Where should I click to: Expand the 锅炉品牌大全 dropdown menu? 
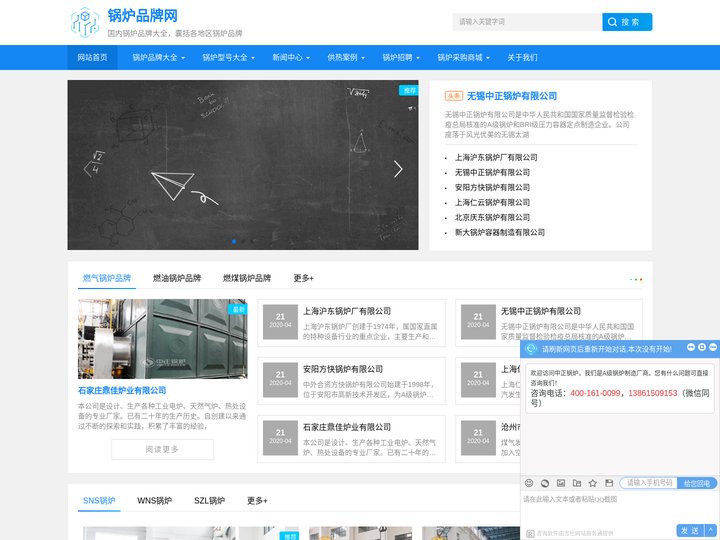158,57
